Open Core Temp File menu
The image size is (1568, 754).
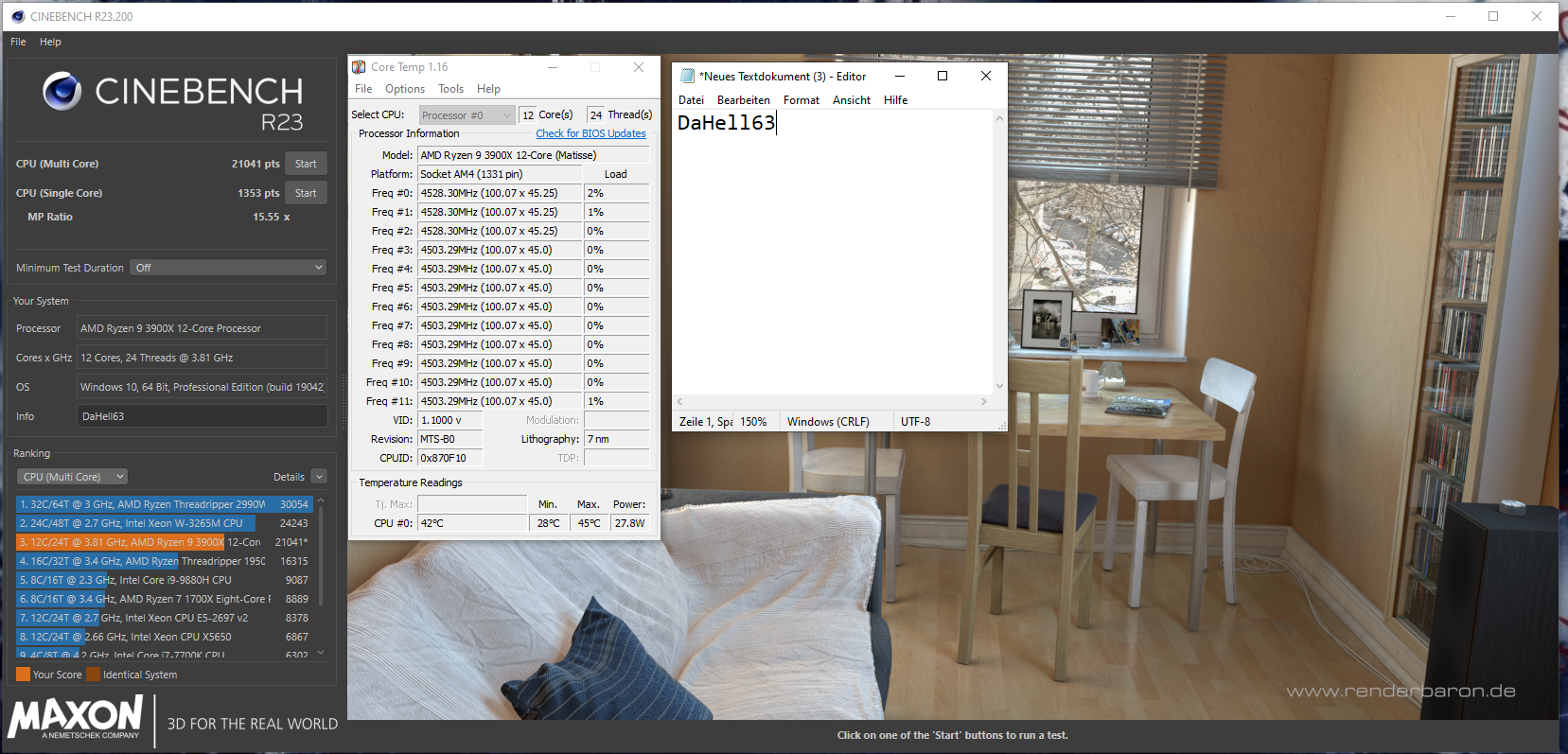click(363, 89)
